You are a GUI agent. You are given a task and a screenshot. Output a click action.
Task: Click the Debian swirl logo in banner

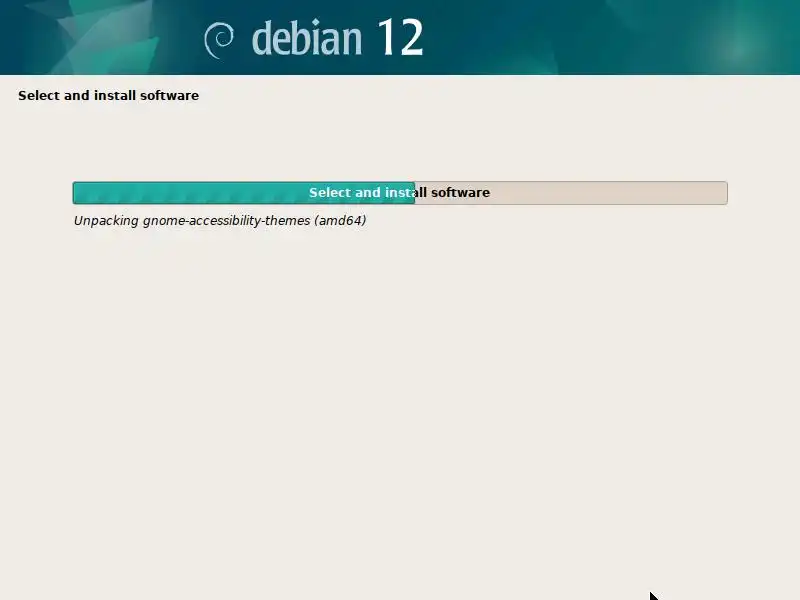[219, 40]
